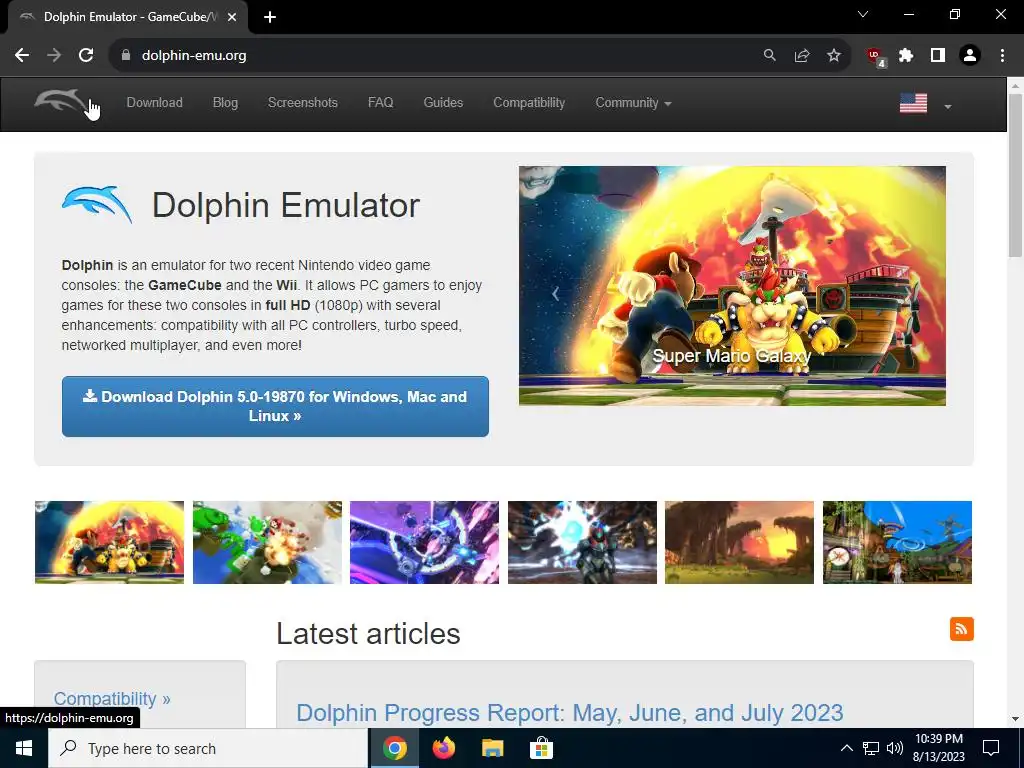Go back with the browser back arrow
Image resolution: width=1024 pixels, height=768 pixels.
pyautogui.click(x=22, y=56)
